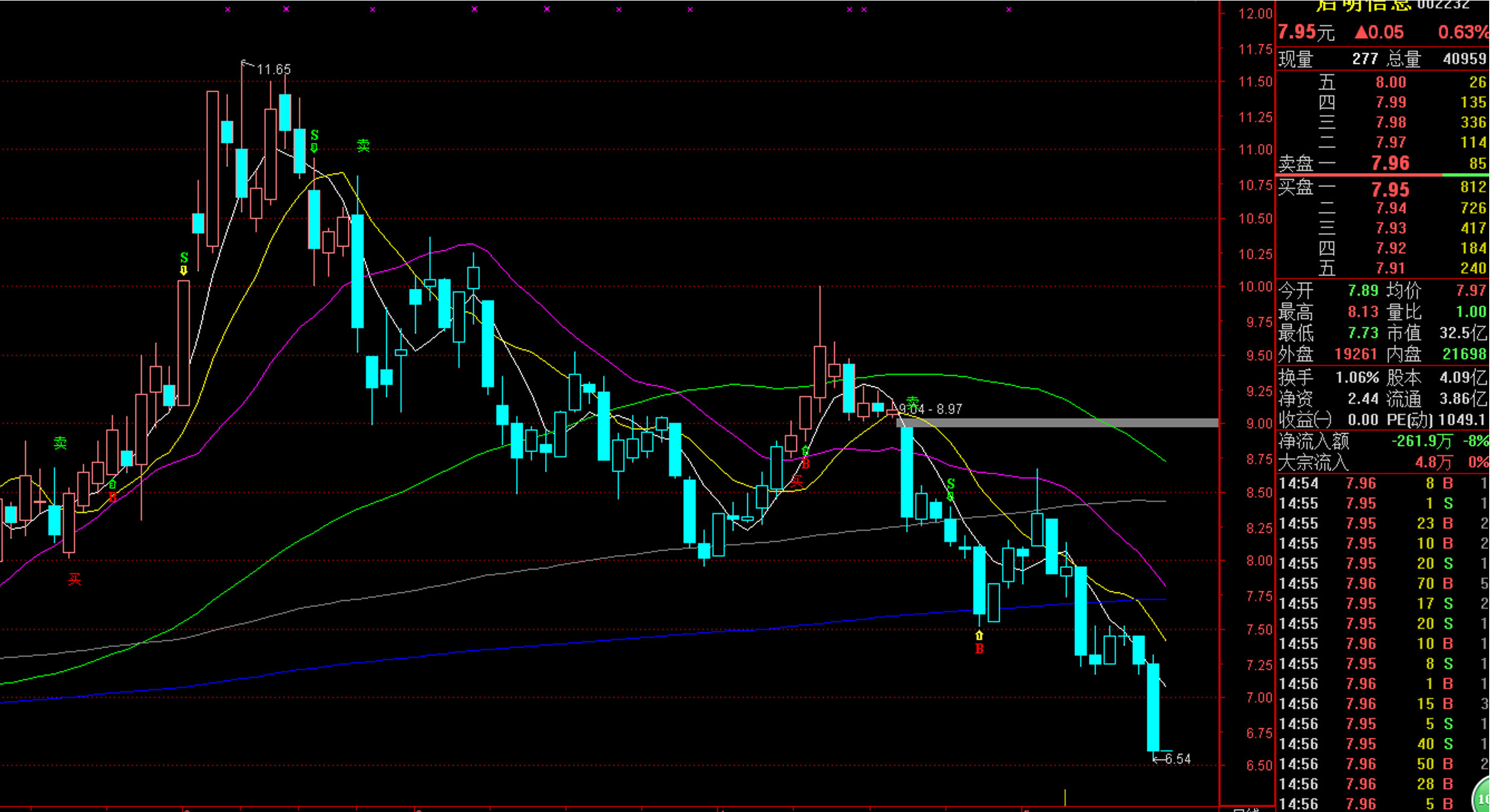Click the 股本 4.09亿 share capital value

tap(1463, 378)
